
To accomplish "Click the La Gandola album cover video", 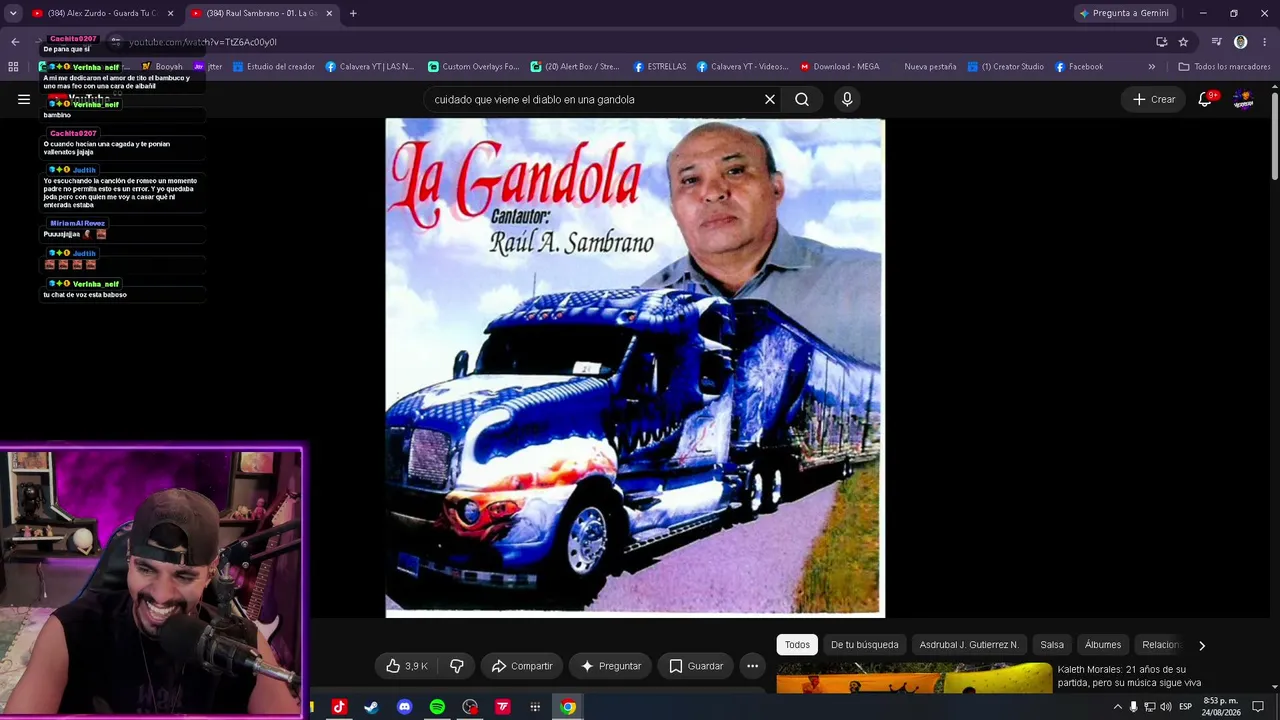I will pyautogui.click(x=635, y=368).
